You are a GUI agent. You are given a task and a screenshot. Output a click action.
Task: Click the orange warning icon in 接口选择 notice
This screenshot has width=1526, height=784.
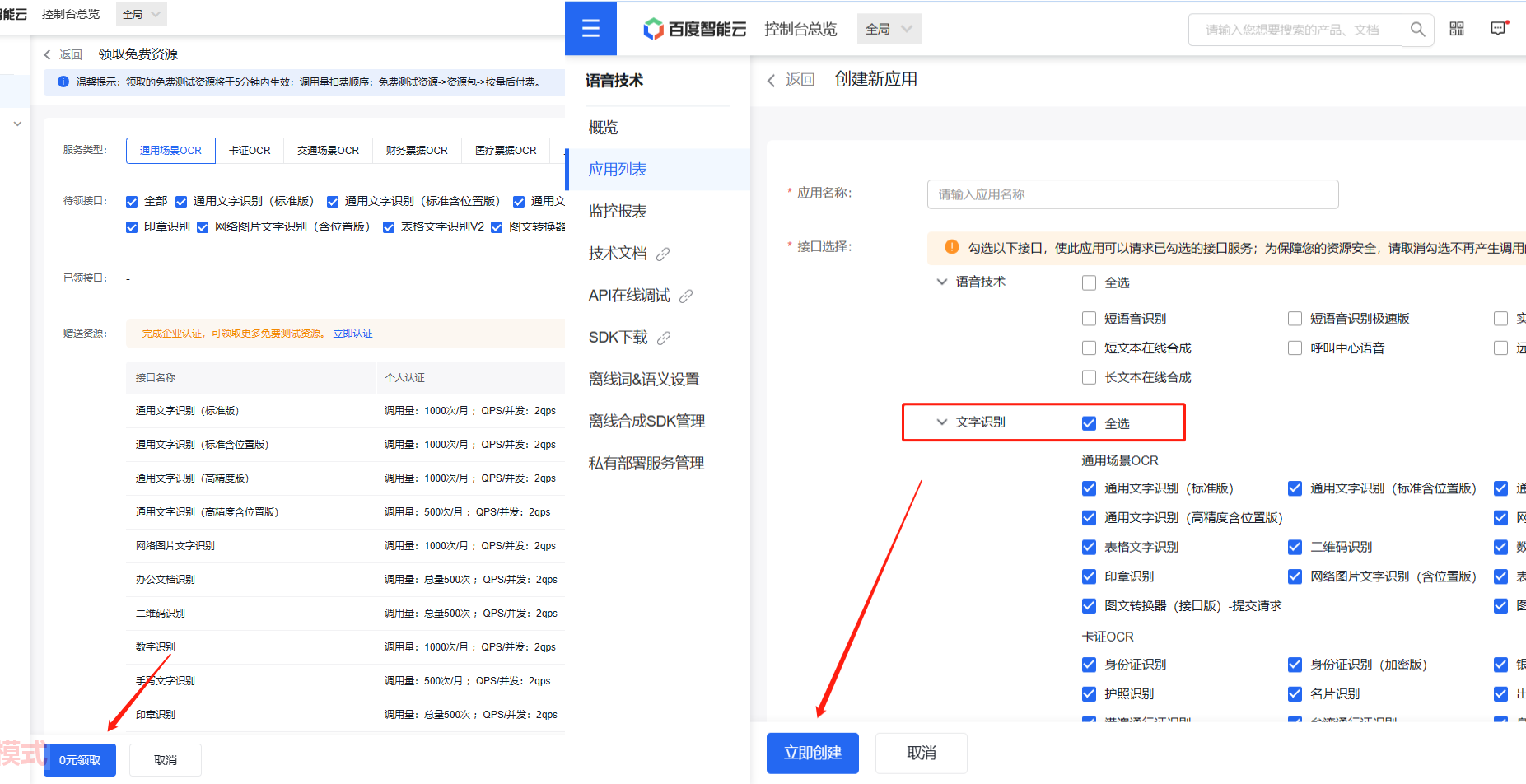pos(952,247)
